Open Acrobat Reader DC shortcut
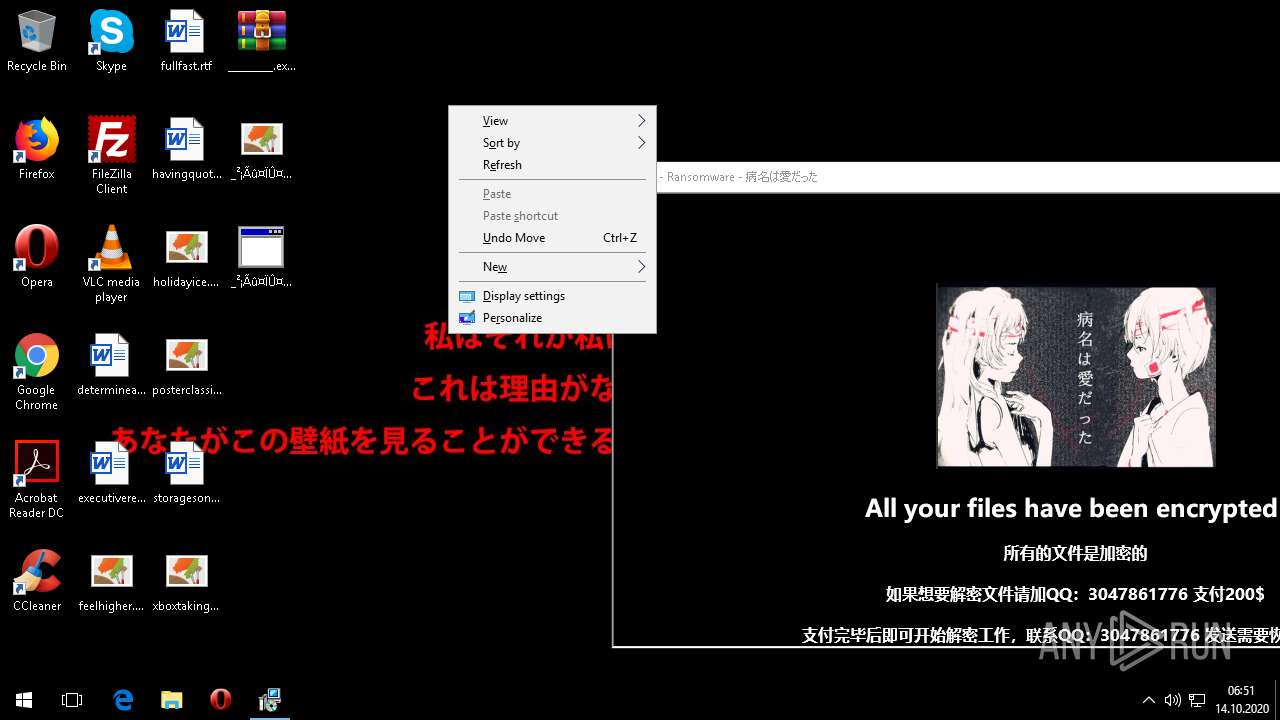Screen dimensions: 1280x720 [37, 480]
